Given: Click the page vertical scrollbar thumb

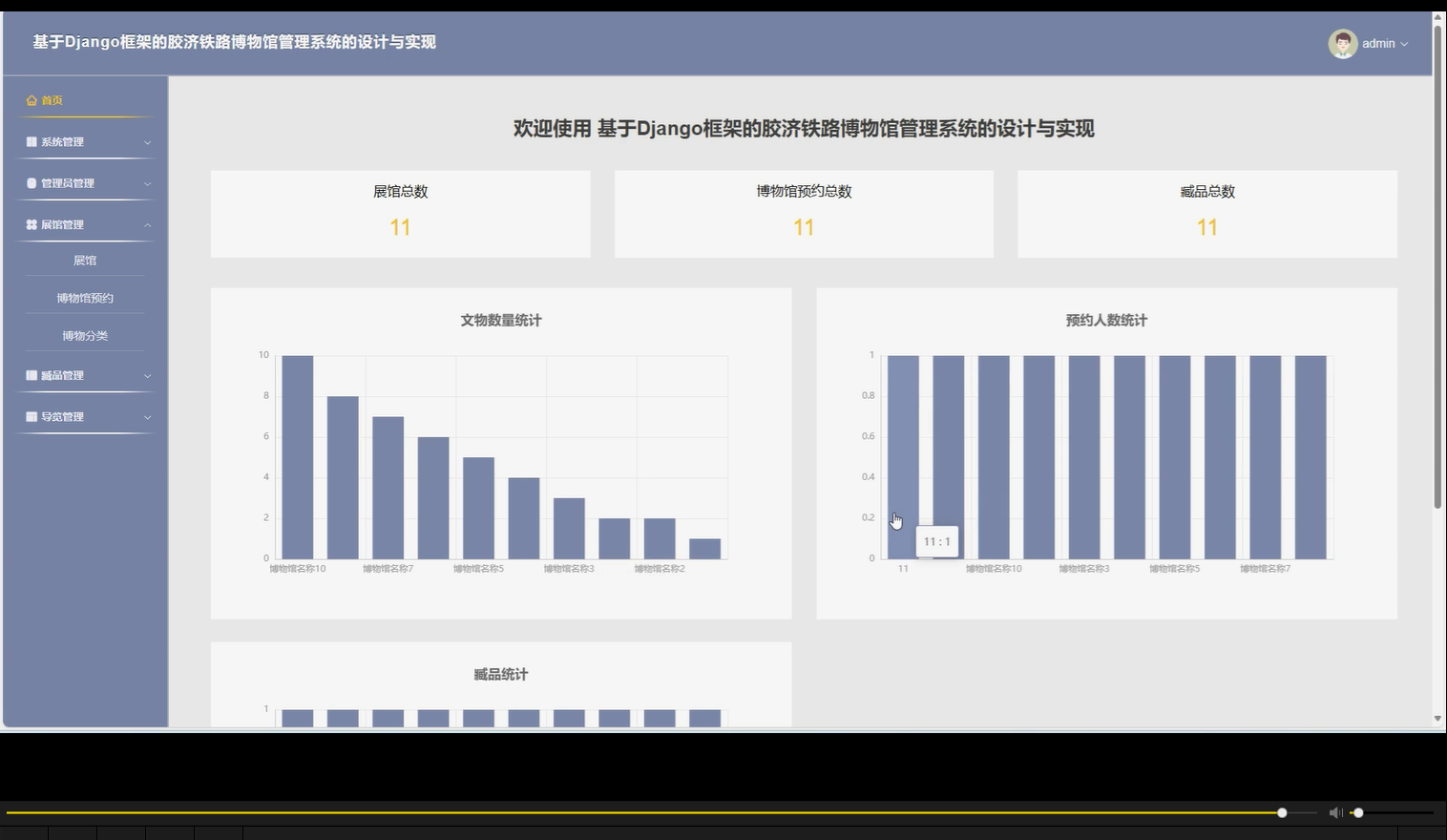Looking at the screenshot, I should (x=1437, y=267).
